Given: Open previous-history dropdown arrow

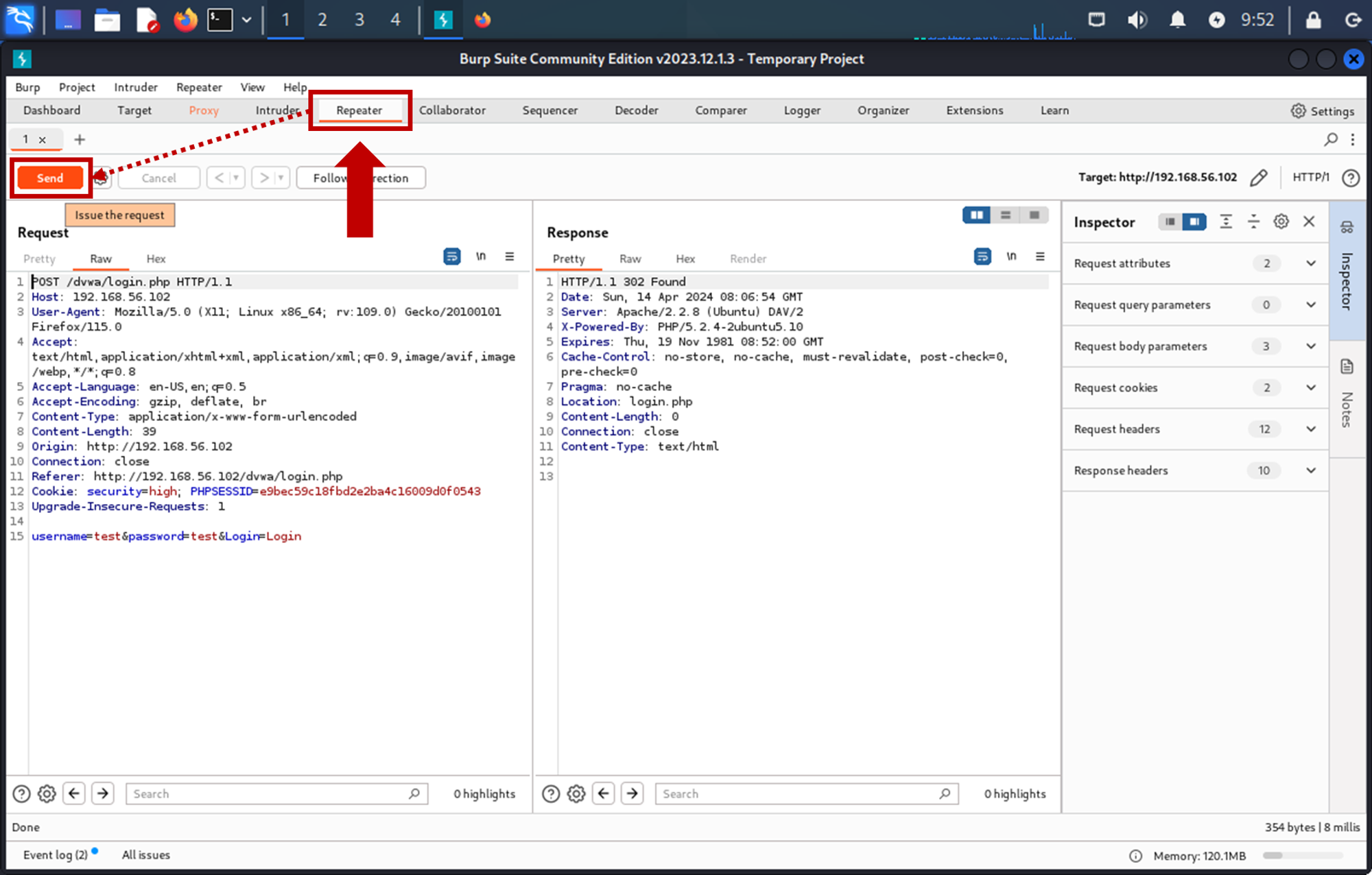Looking at the screenshot, I should [236, 178].
